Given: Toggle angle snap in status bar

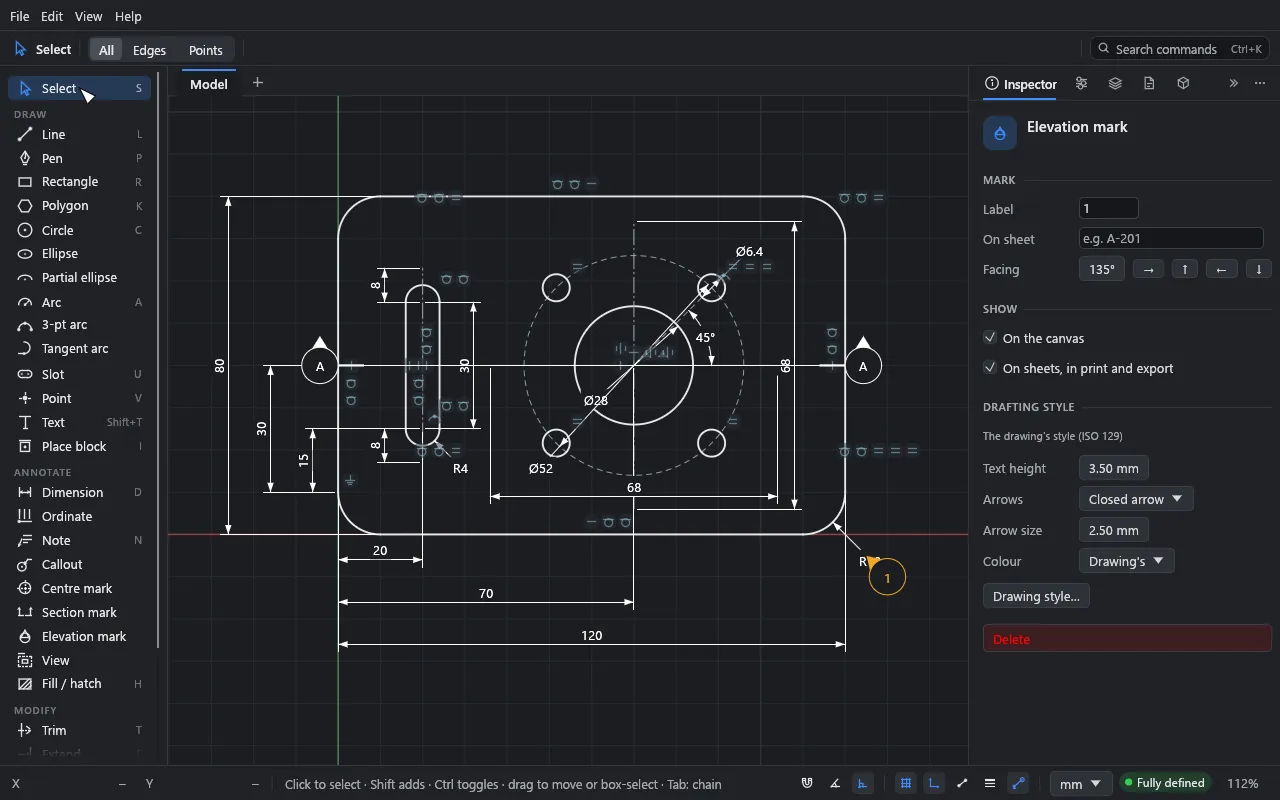Looking at the screenshot, I should click(835, 784).
